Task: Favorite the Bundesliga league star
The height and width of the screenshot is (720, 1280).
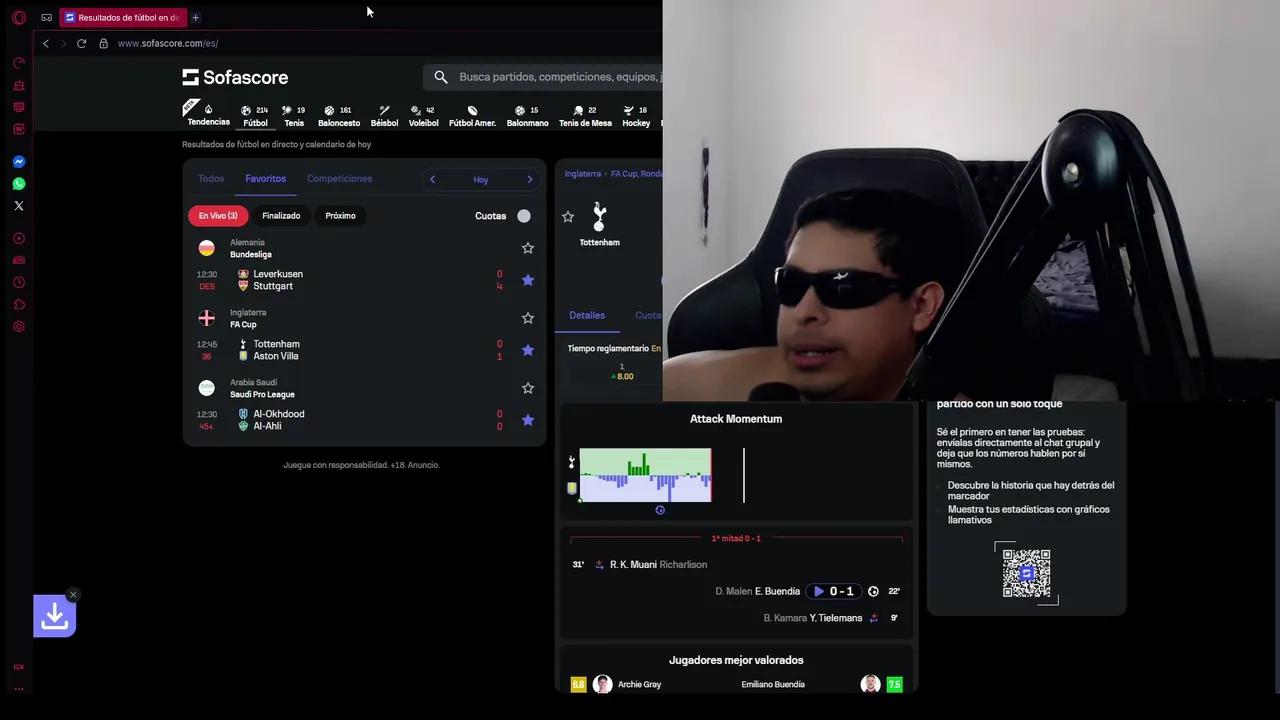Action: point(528,248)
